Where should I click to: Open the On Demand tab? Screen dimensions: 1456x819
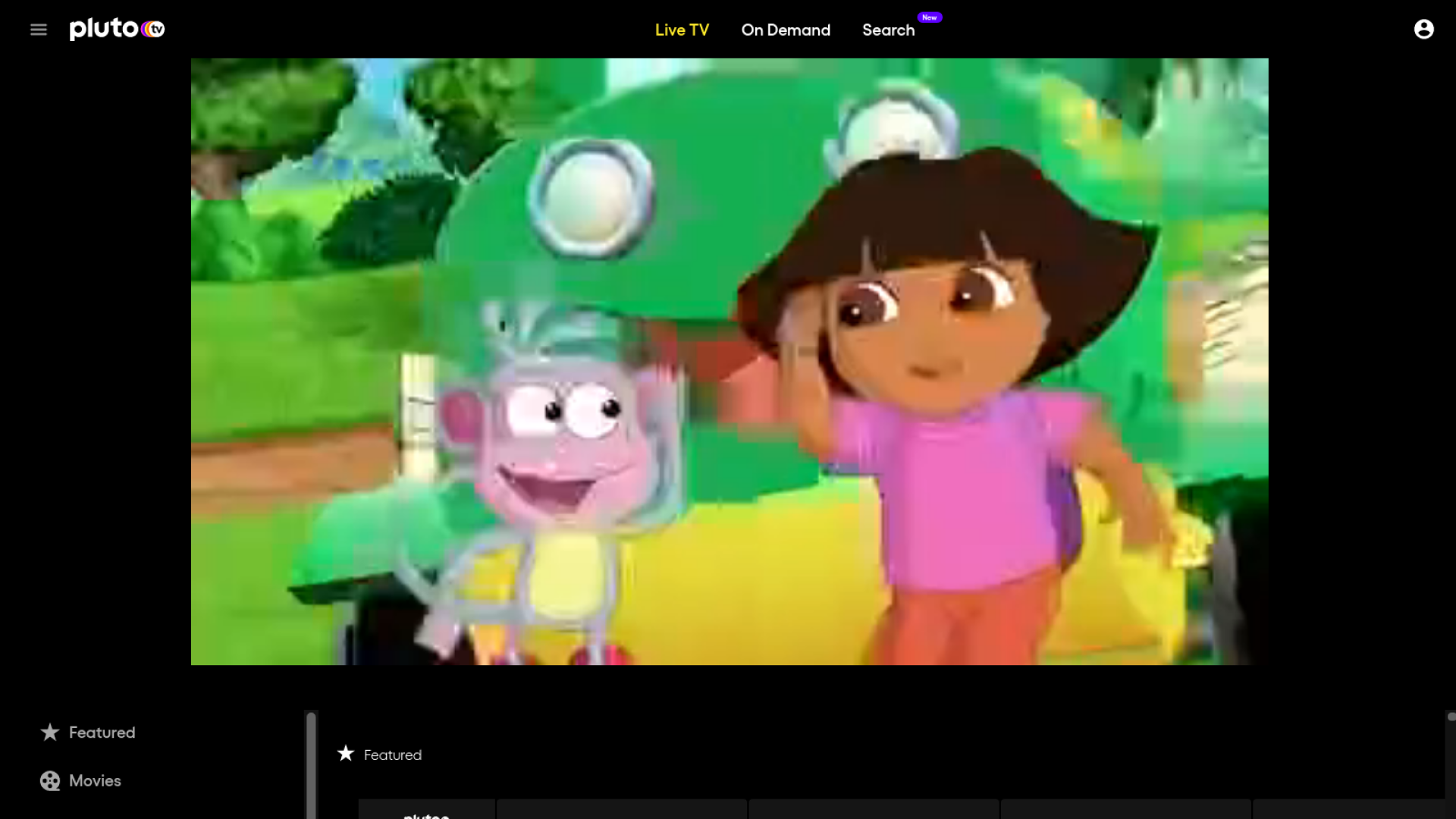pos(786,30)
